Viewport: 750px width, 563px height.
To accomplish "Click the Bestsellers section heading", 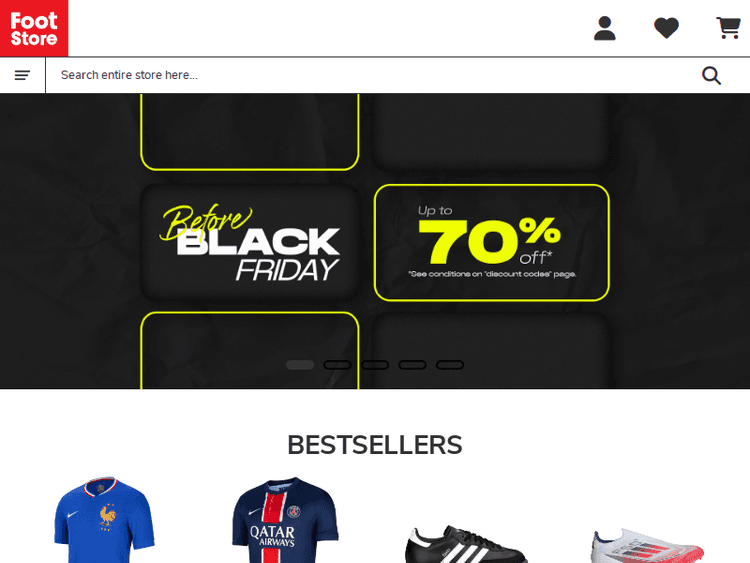I will point(375,445).
